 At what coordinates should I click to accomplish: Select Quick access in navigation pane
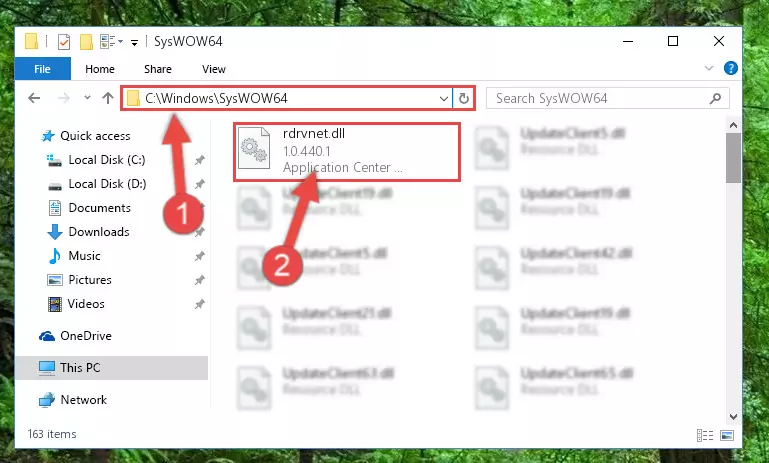click(x=95, y=136)
